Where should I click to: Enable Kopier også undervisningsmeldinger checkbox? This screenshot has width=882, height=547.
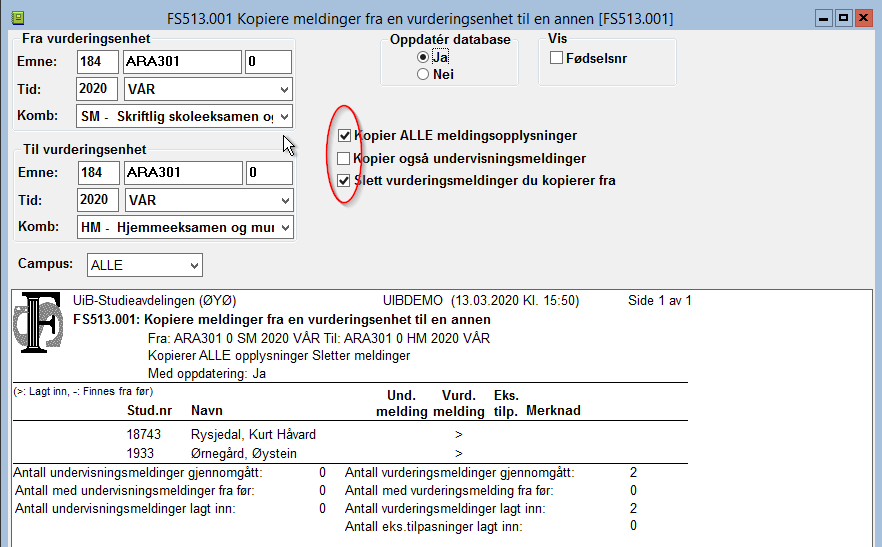coord(344,158)
